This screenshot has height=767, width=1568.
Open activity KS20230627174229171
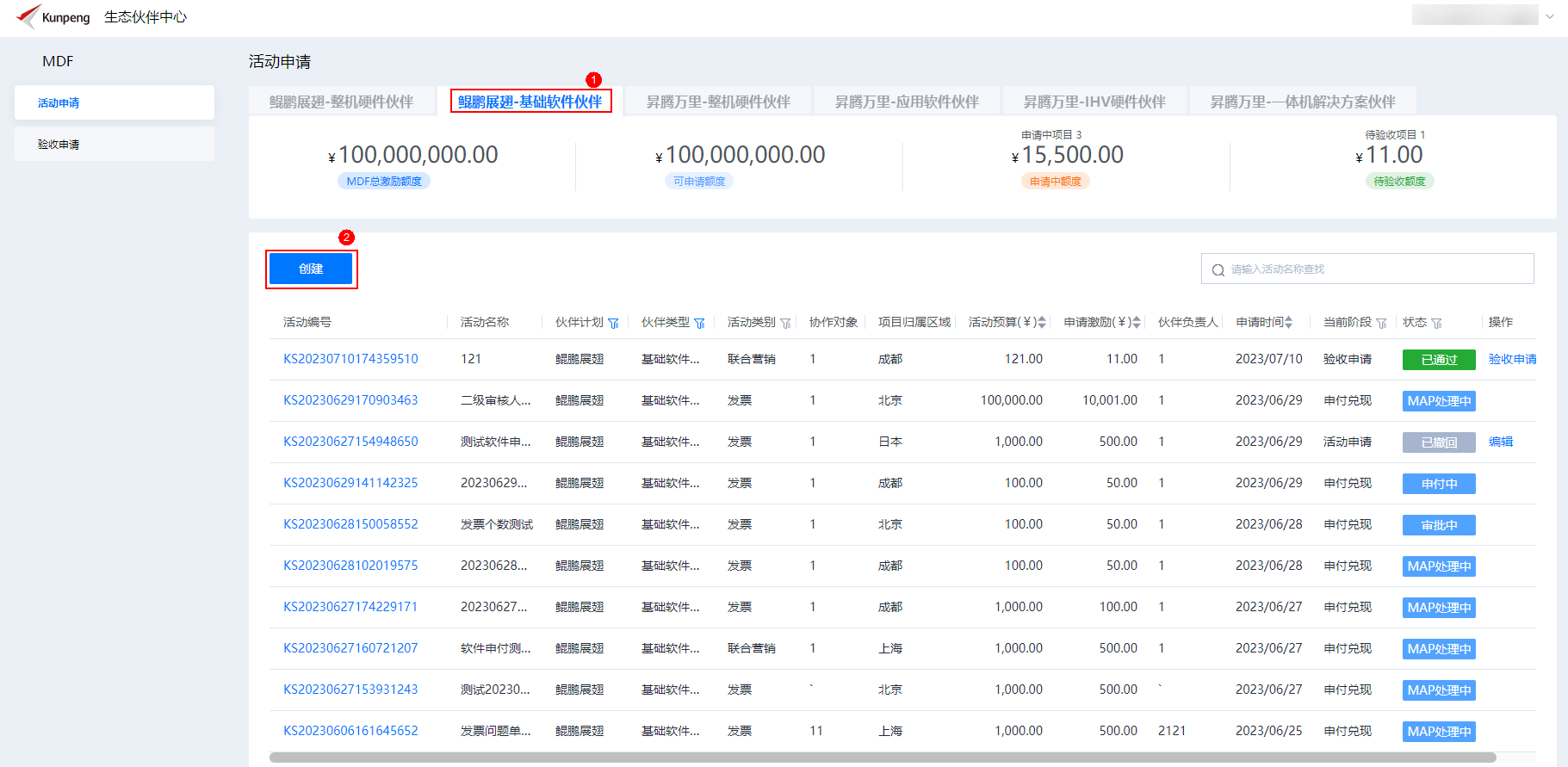point(350,607)
